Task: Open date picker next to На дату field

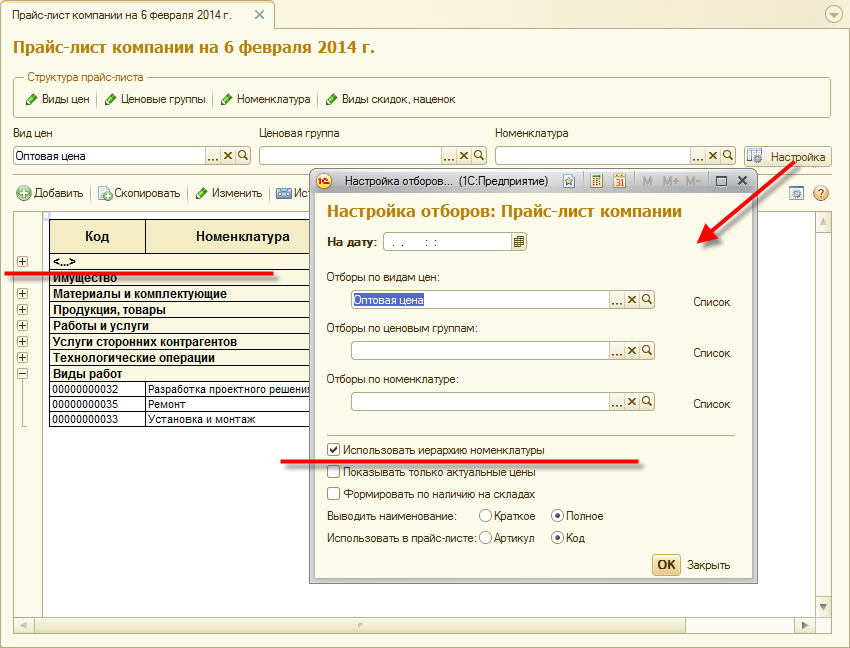Action: click(x=519, y=241)
